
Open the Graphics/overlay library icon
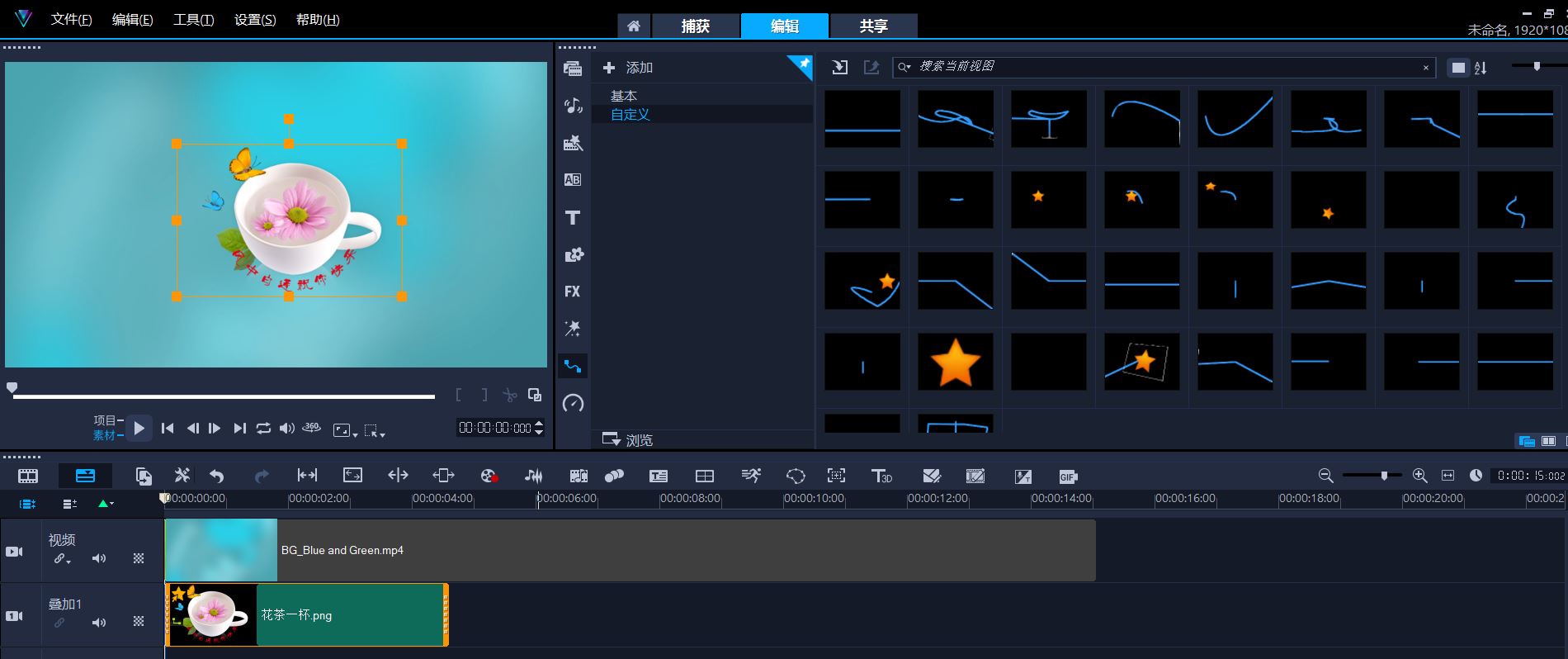pos(573,254)
